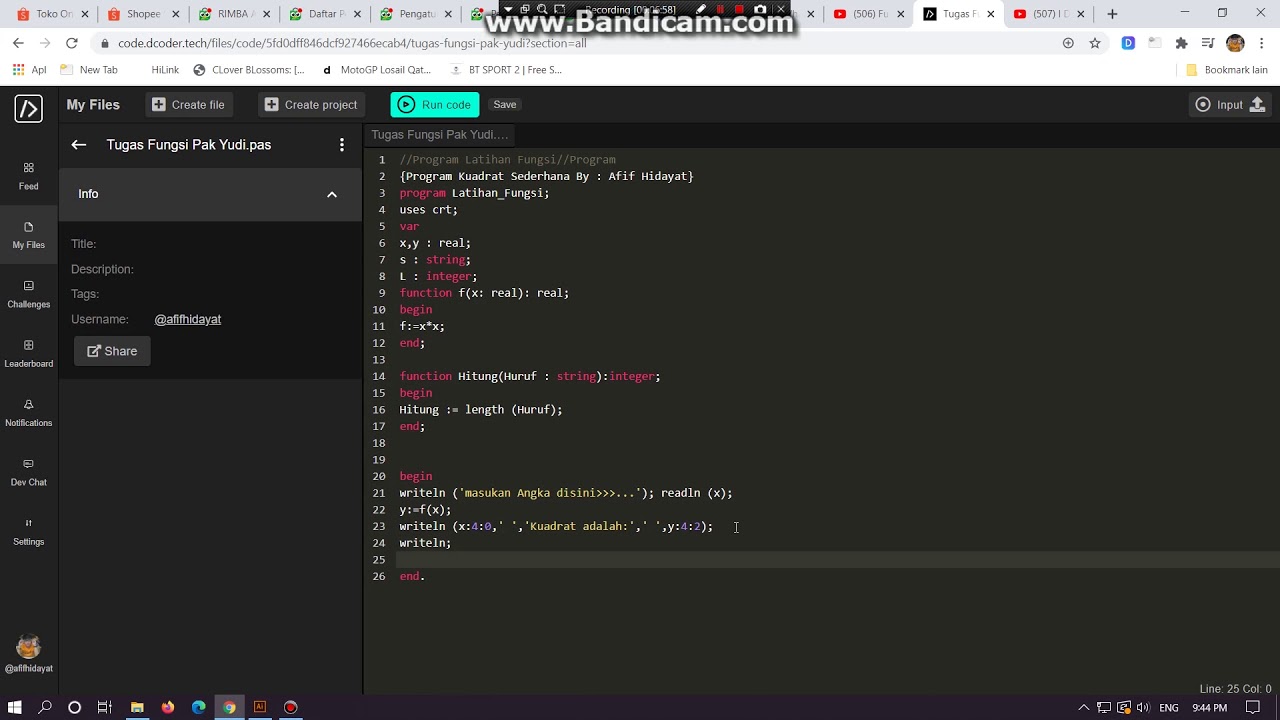Open the Input panel button
This screenshot has width=1280, height=720.
point(1230,105)
